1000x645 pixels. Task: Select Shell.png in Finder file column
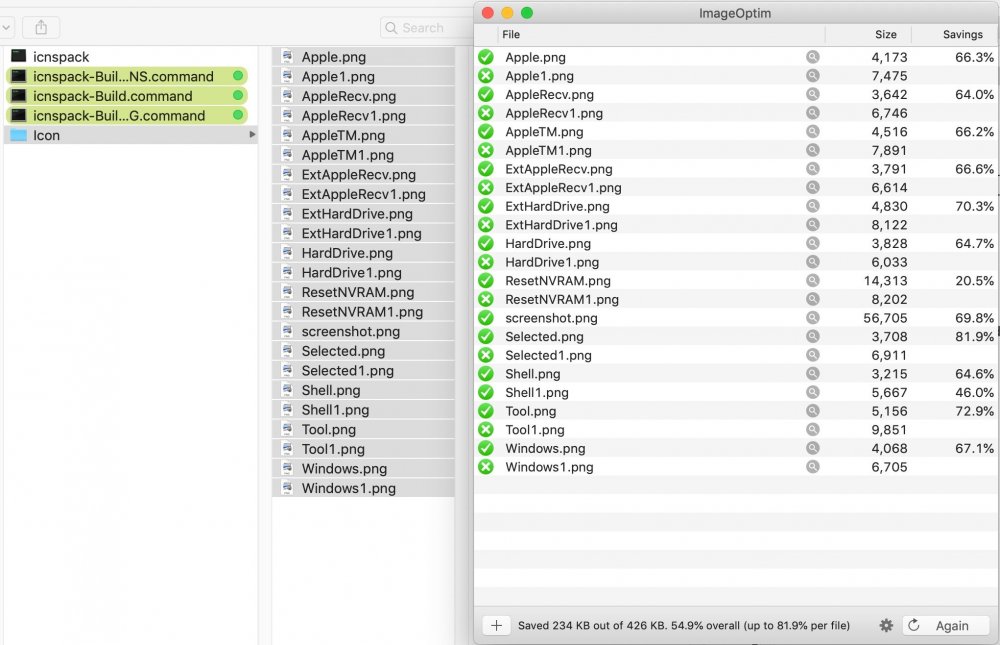pos(364,390)
